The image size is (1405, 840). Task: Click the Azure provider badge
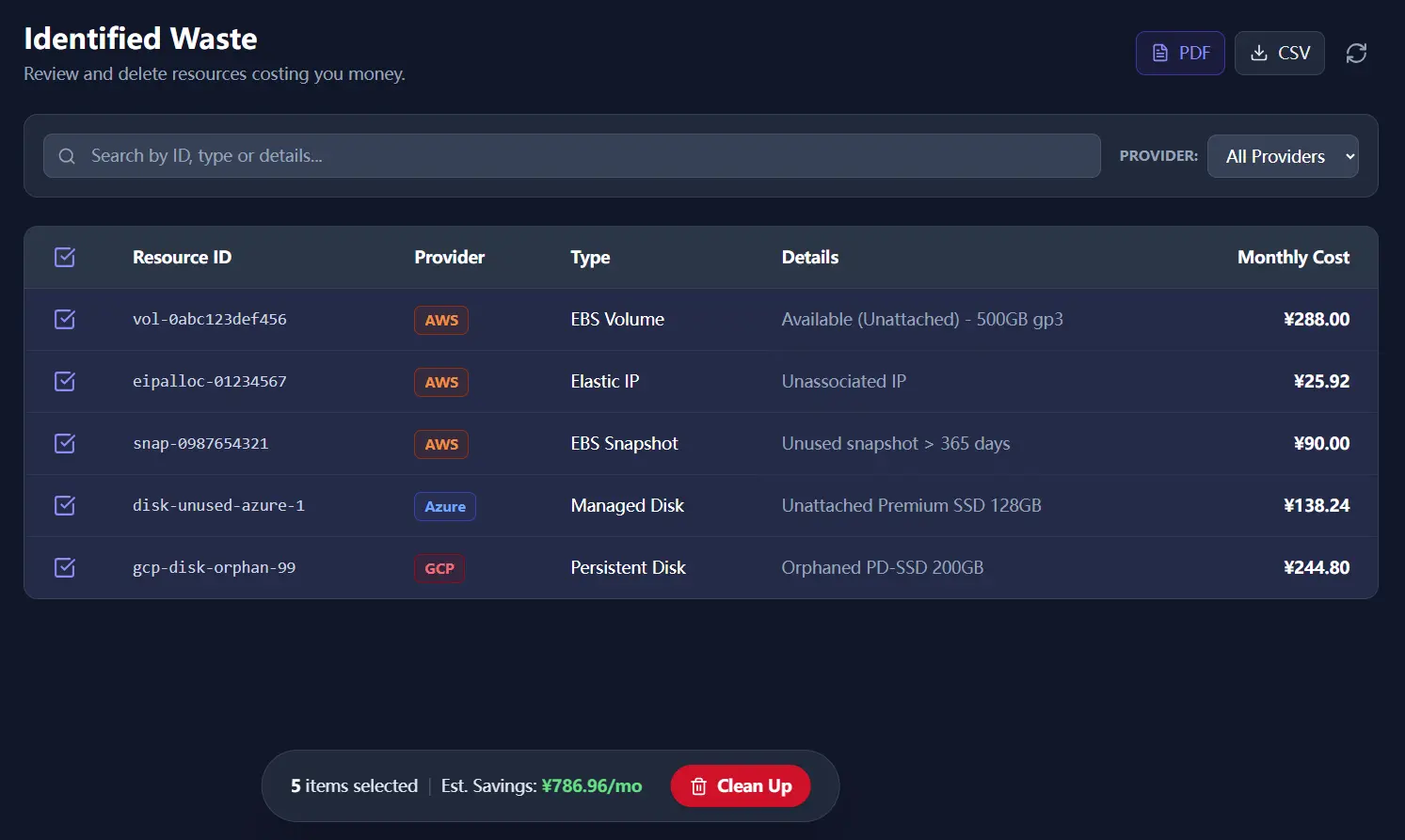(x=445, y=506)
